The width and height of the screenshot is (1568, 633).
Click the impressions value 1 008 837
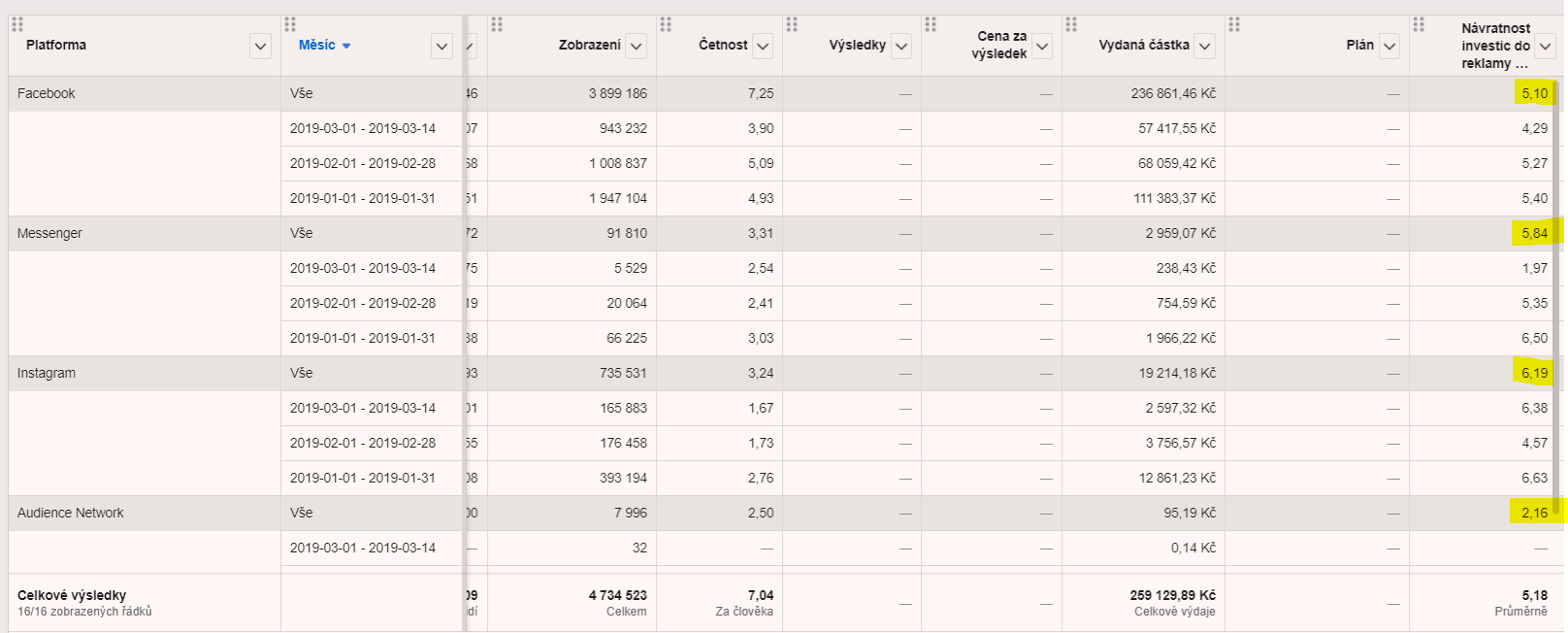(617, 163)
